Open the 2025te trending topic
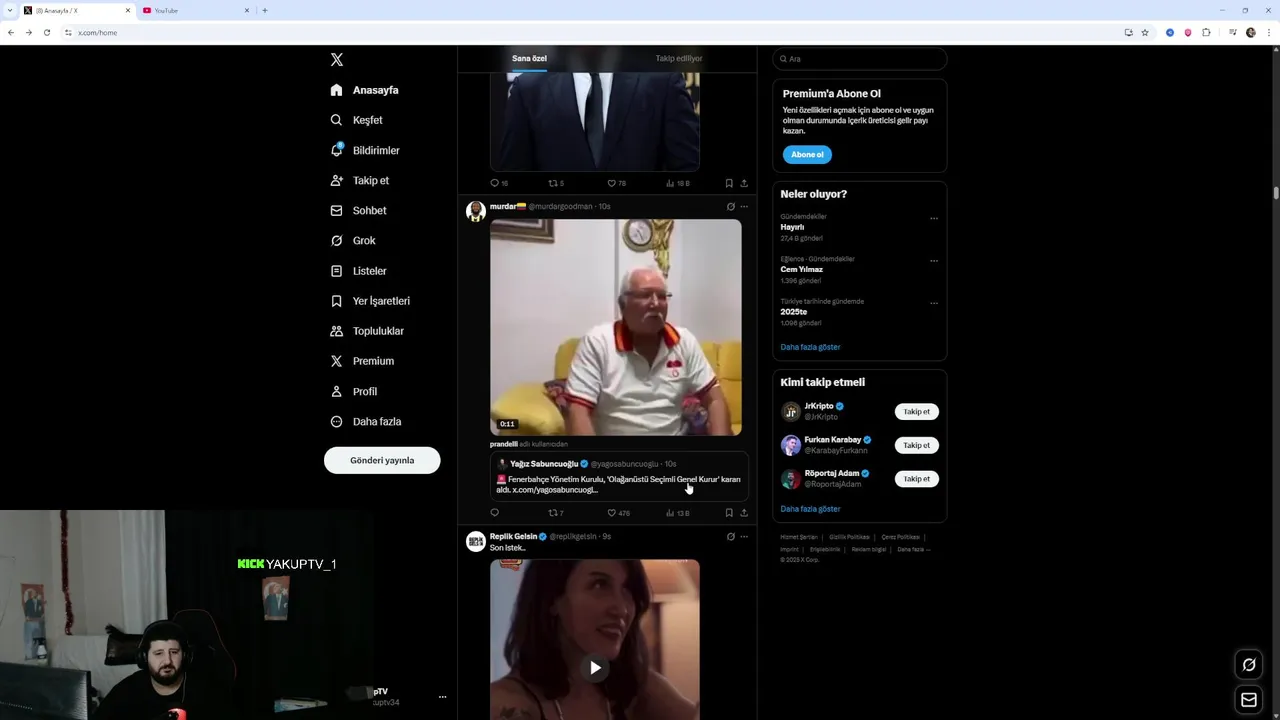Viewport: 1280px width, 720px height. [x=794, y=312]
